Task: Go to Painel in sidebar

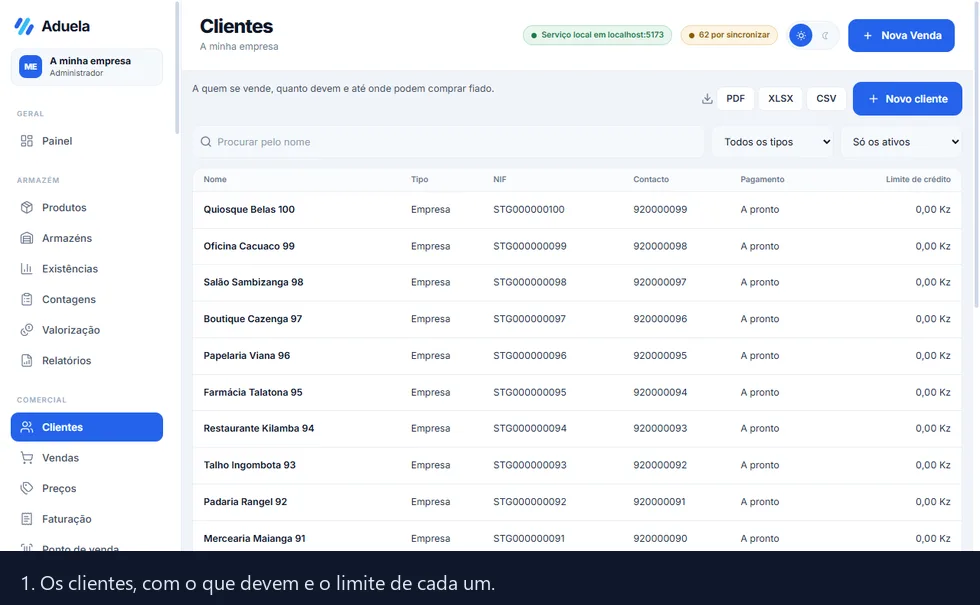Action: click(x=87, y=141)
